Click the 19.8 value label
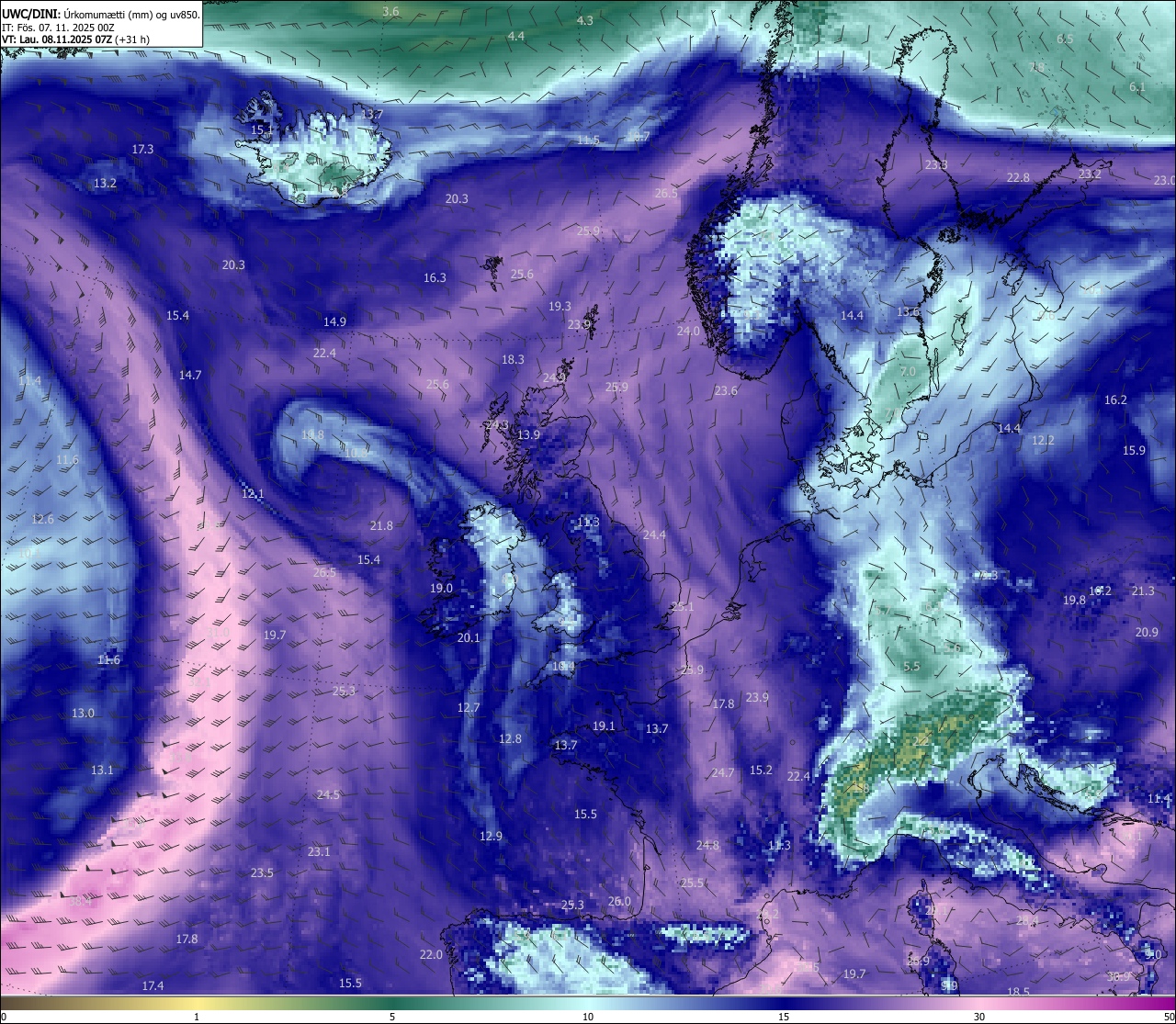1176x1024 pixels. coord(1074,601)
